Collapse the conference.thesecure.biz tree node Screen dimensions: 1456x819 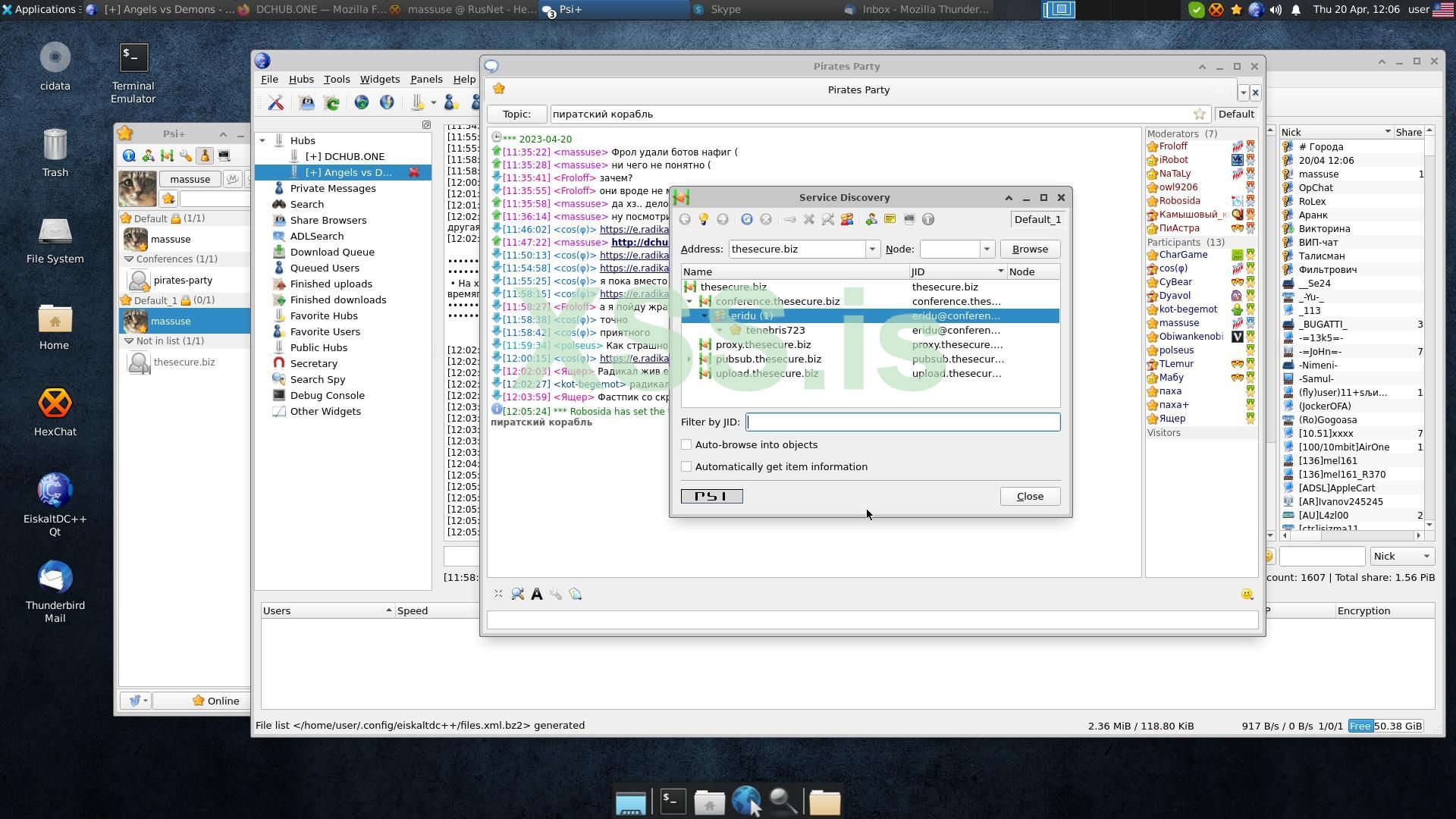689,302
